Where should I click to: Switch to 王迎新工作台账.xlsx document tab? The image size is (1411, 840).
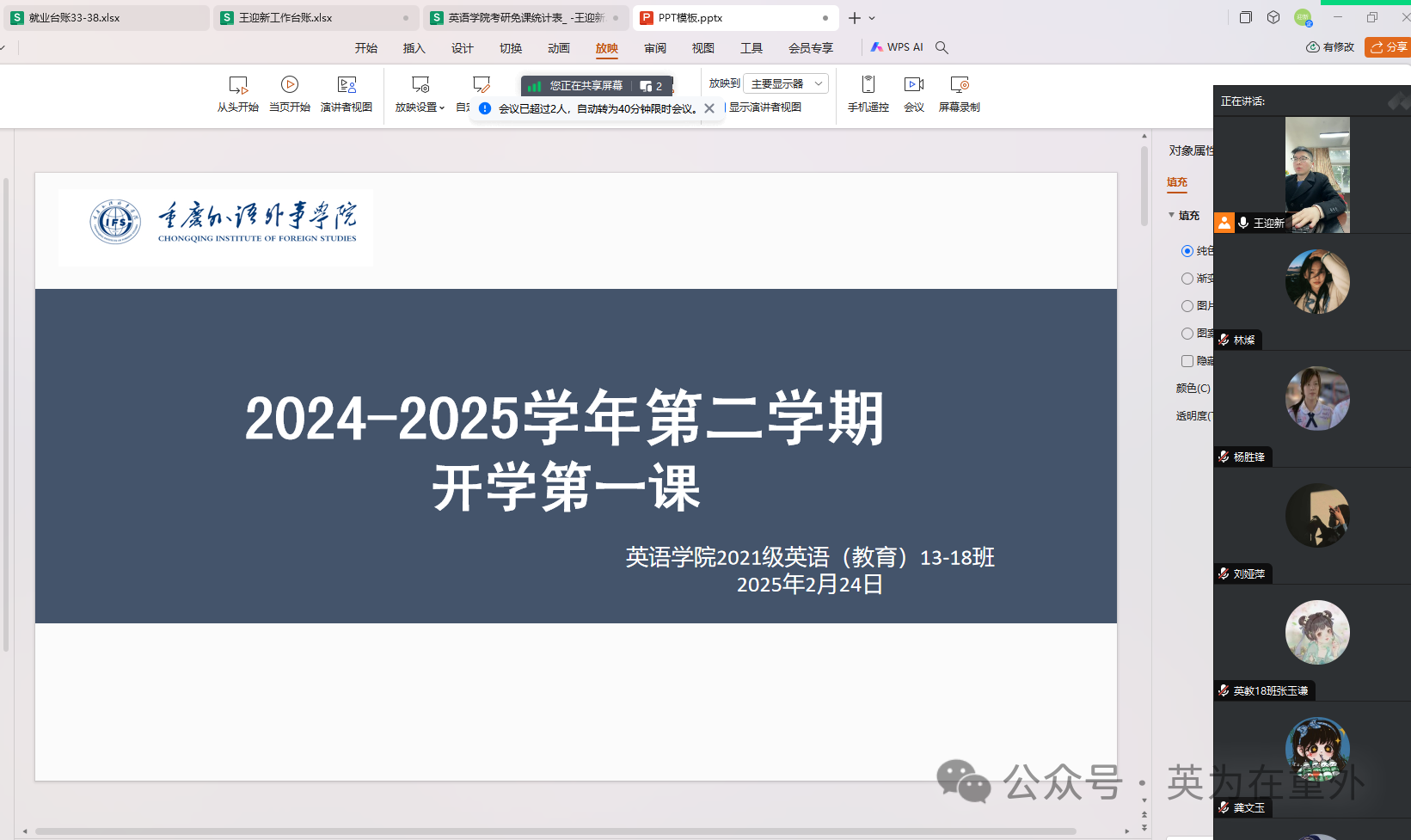point(316,18)
